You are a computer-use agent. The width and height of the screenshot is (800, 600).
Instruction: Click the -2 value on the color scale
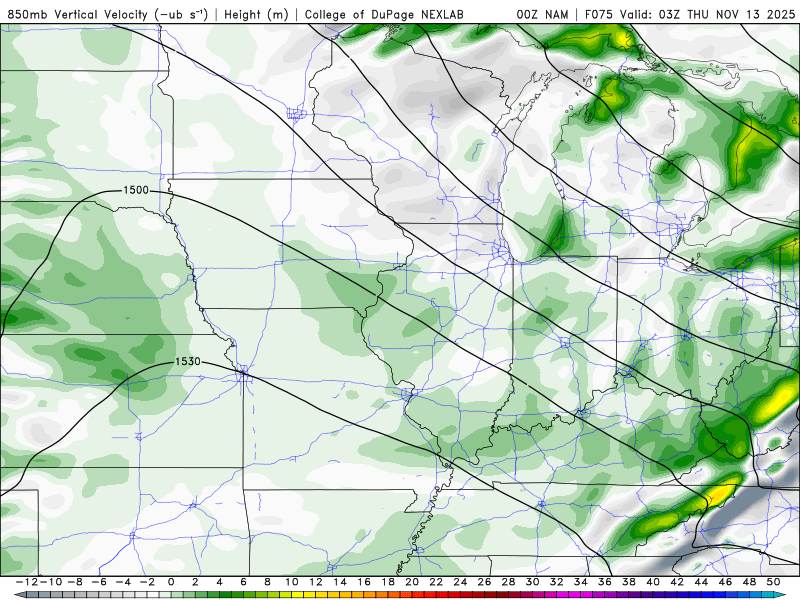(147, 582)
